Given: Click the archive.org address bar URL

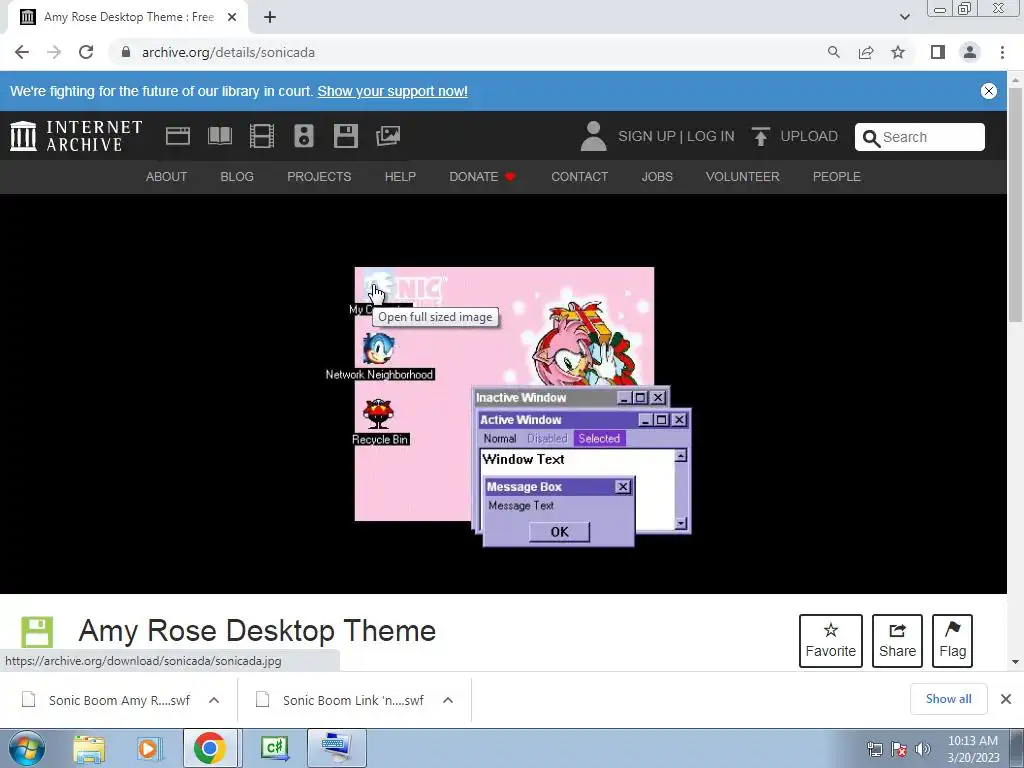Looking at the screenshot, I should click(229, 52).
